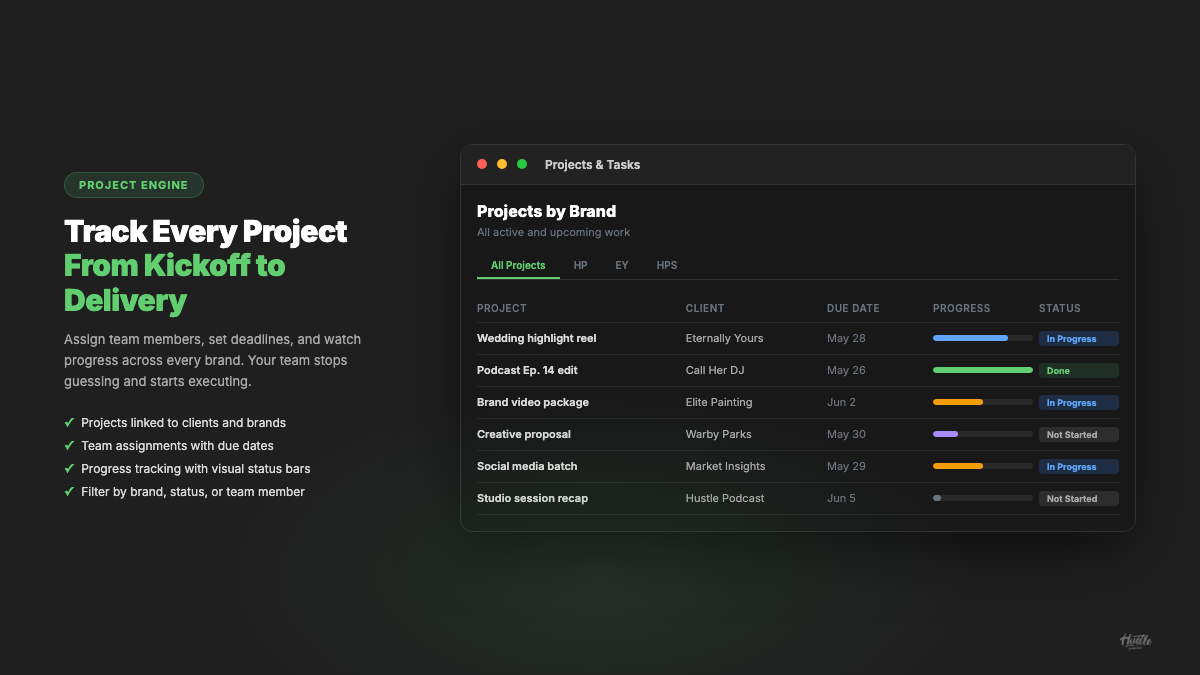Click the PROJECT ENGINE badge
1200x675 pixels.
[x=134, y=185]
